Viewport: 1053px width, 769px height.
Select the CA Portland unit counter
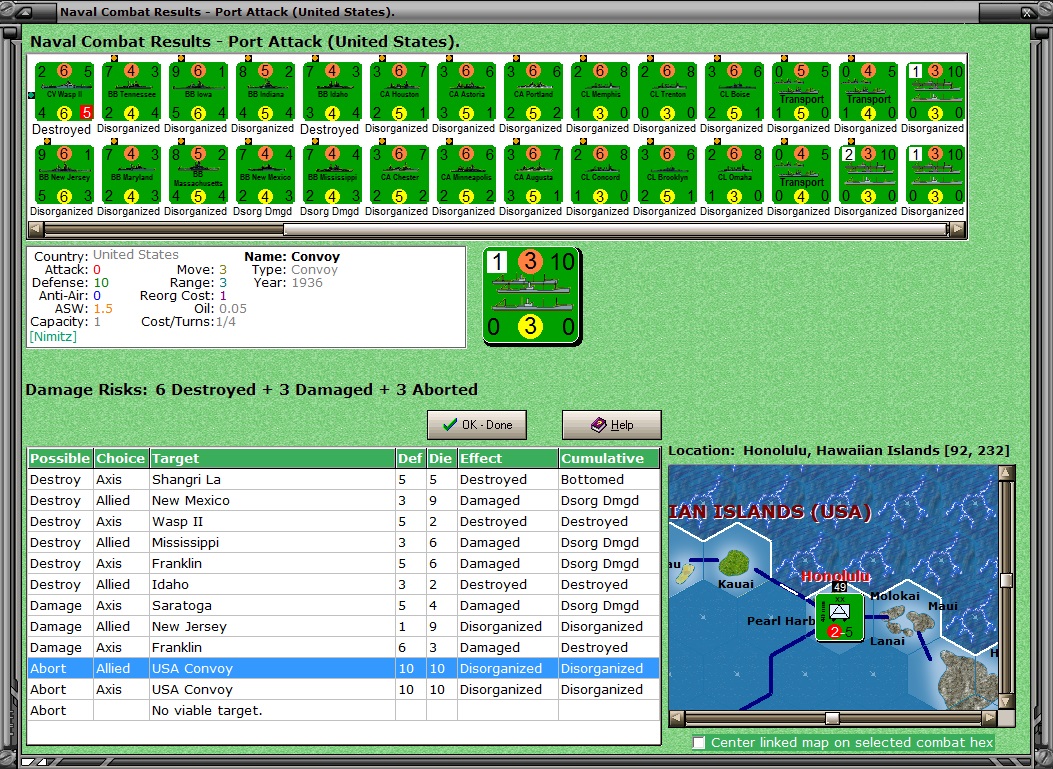pyautogui.click(x=534, y=92)
